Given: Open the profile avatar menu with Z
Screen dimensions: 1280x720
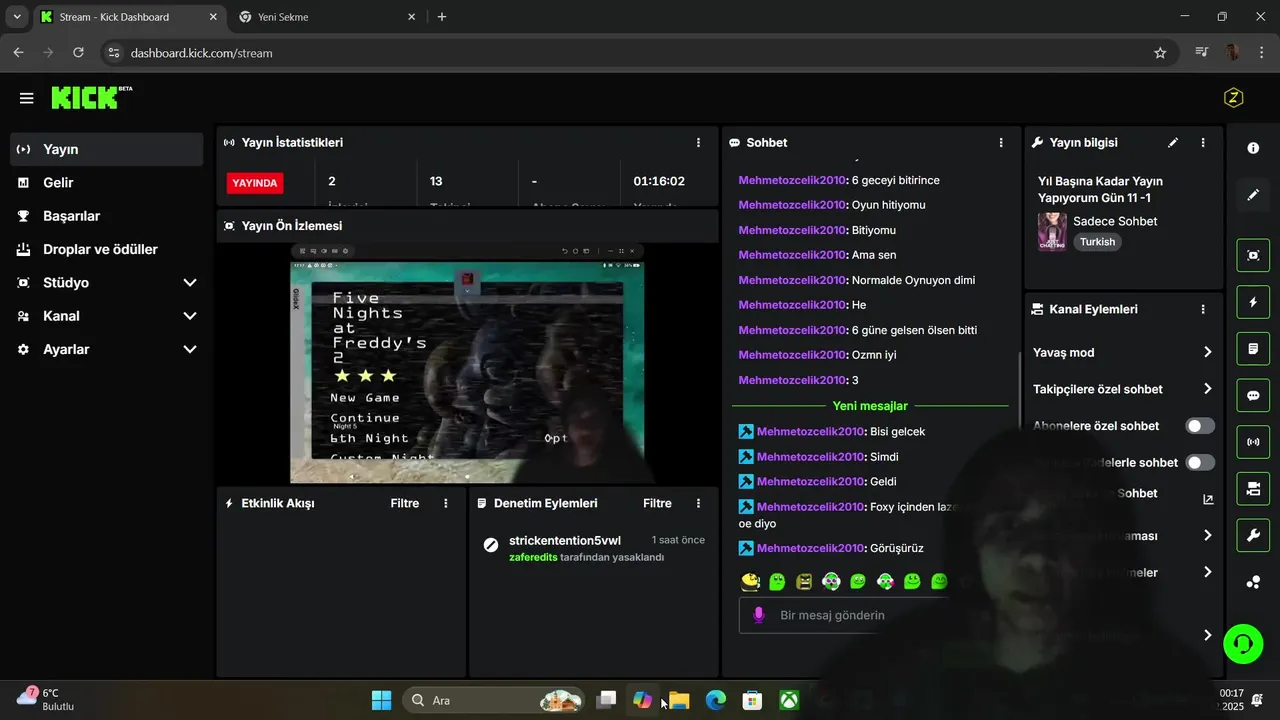Looking at the screenshot, I should tap(1233, 97).
